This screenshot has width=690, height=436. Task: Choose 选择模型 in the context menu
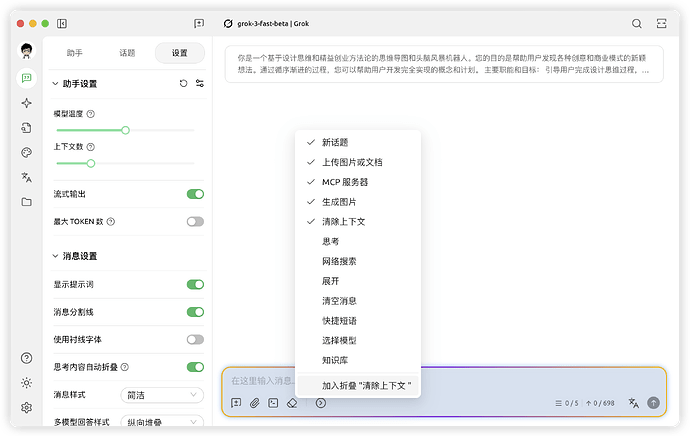pyautogui.click(x=358, y=340)
